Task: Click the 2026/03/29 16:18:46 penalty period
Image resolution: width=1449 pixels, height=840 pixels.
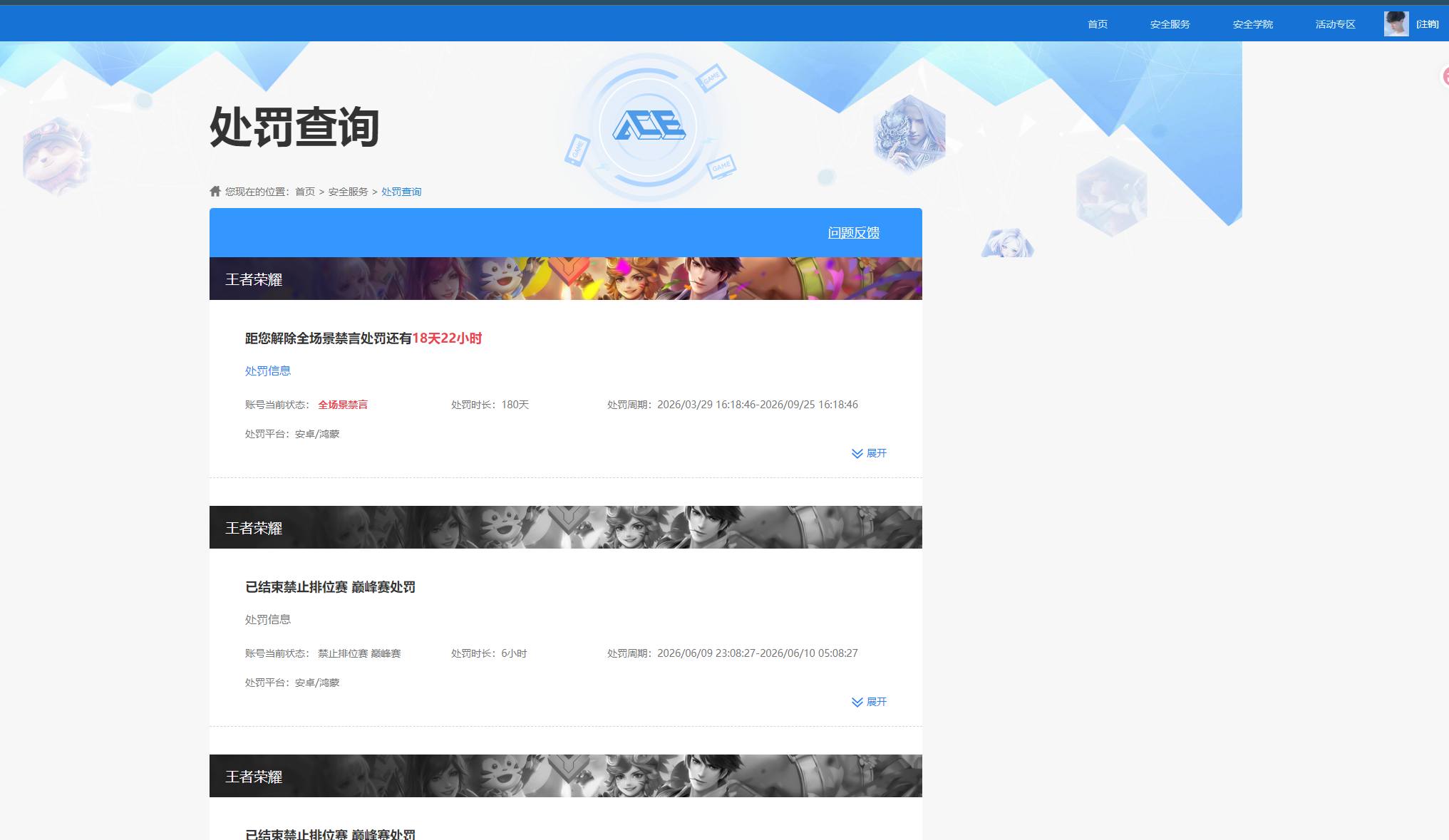Action: point(733,405)
